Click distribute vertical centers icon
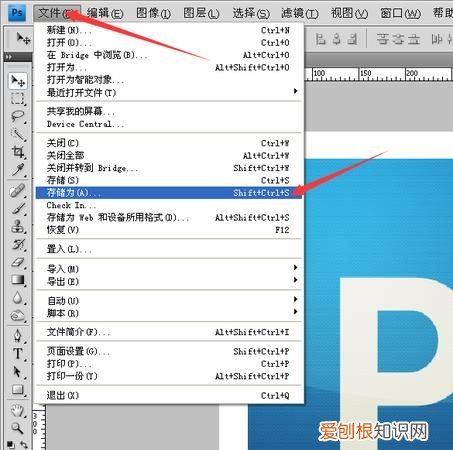 tap(398, 39)
